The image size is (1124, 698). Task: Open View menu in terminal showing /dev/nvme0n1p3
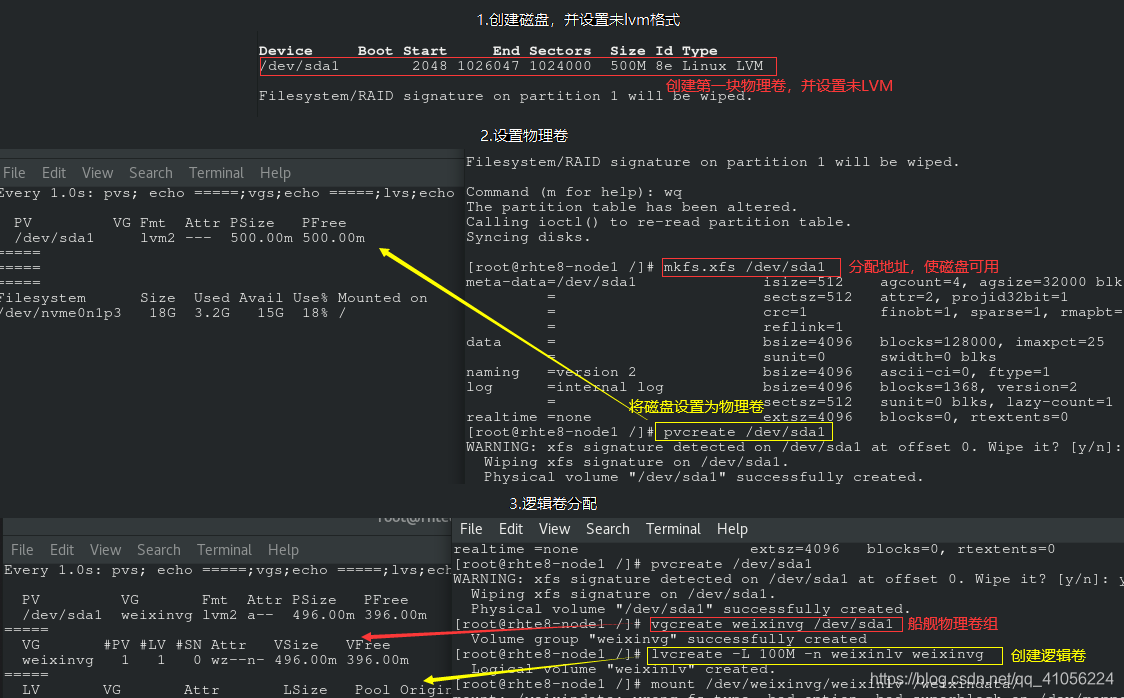(97, 173)
